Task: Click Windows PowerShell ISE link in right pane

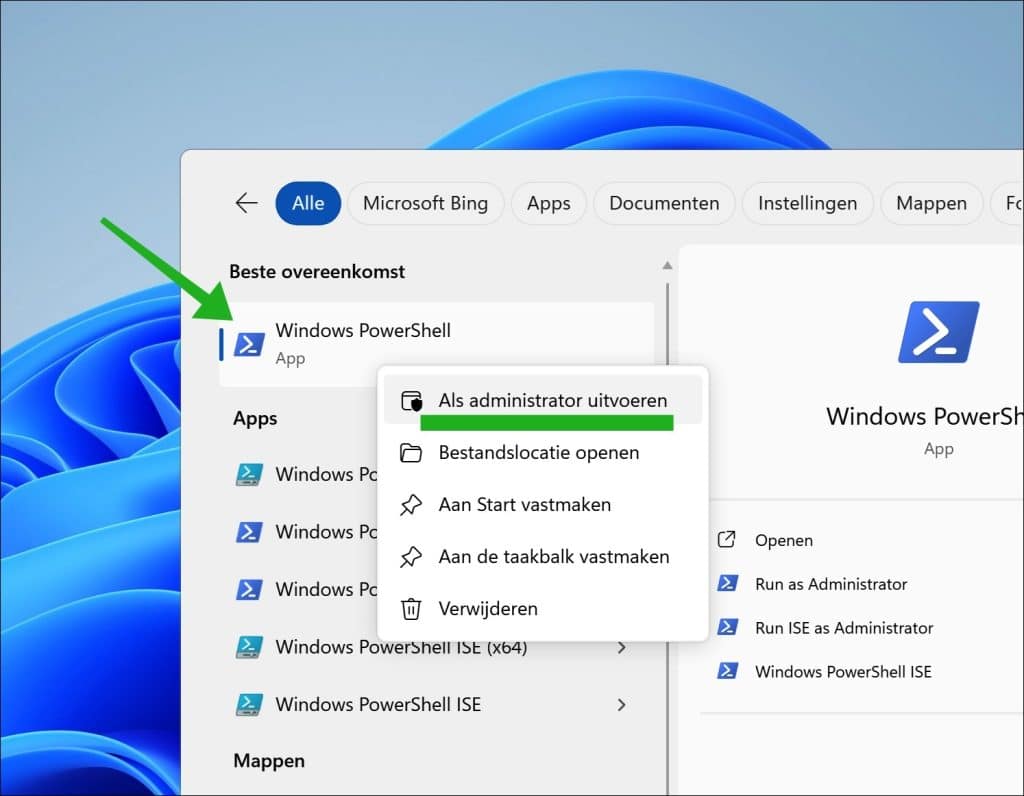Action: click(844, 671)
